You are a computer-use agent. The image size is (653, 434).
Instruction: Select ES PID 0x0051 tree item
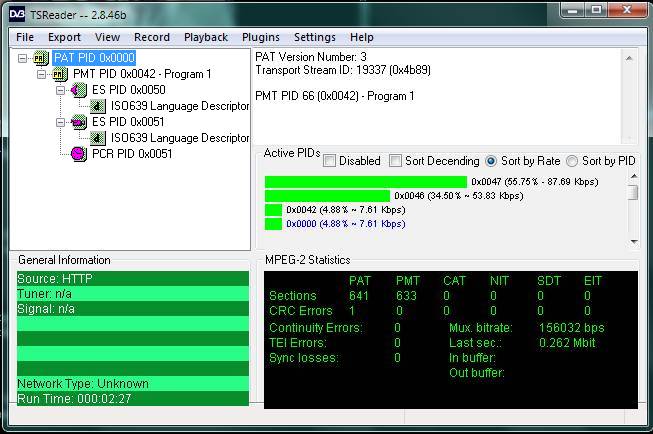[128, 122]
